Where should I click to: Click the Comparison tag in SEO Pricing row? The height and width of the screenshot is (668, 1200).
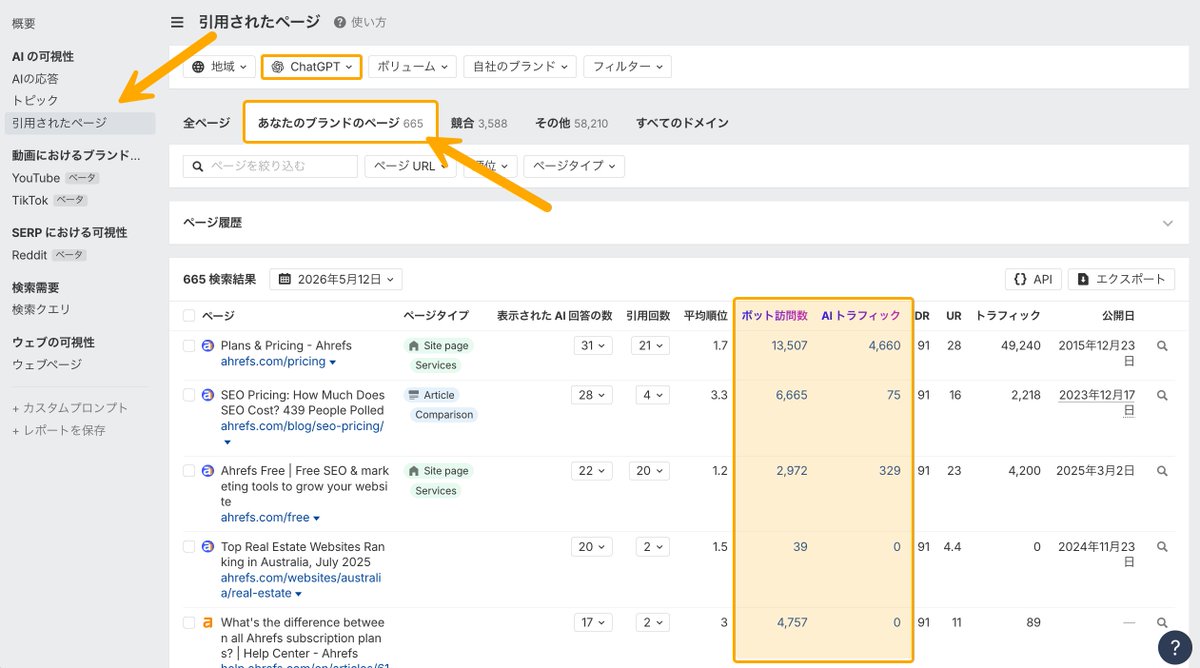tap(443, 415)
